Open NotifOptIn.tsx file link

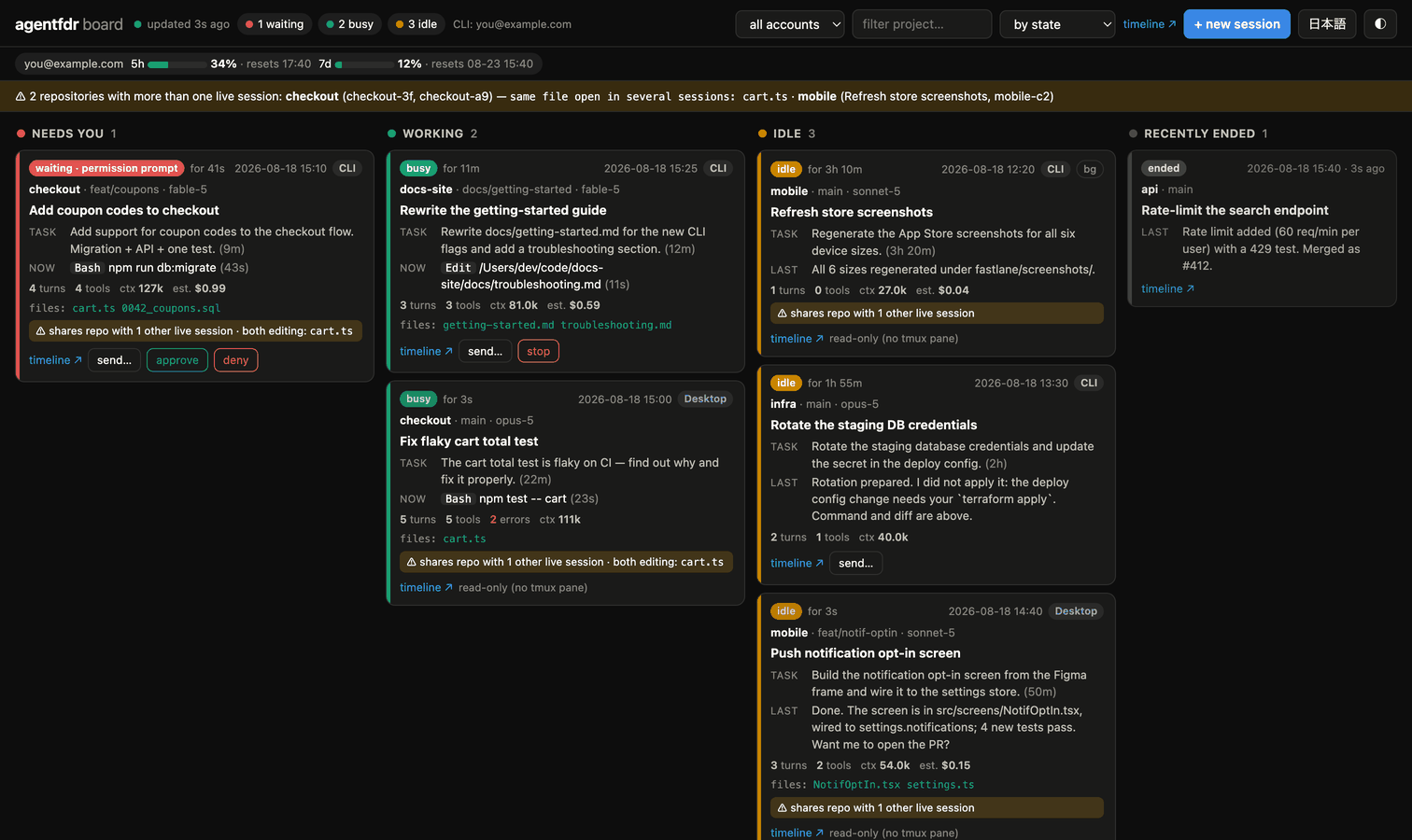(856, 785)
